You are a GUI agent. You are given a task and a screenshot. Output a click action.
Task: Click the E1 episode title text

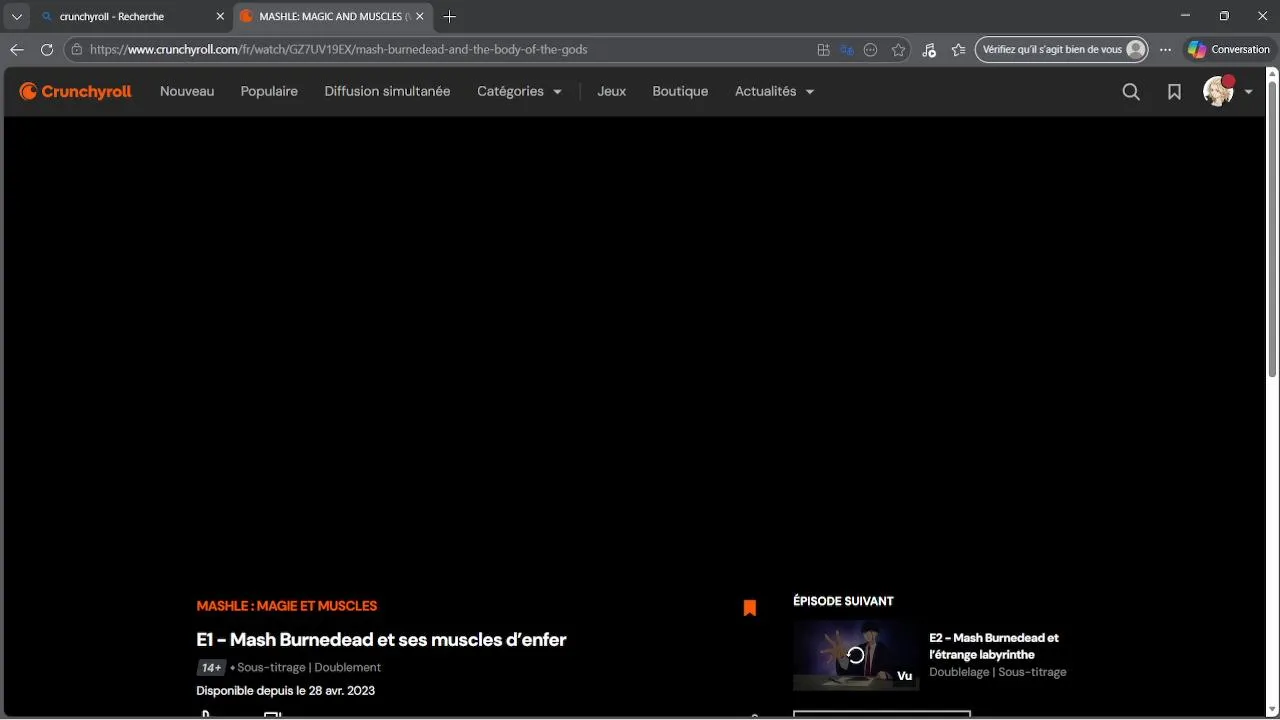(381, 640)
